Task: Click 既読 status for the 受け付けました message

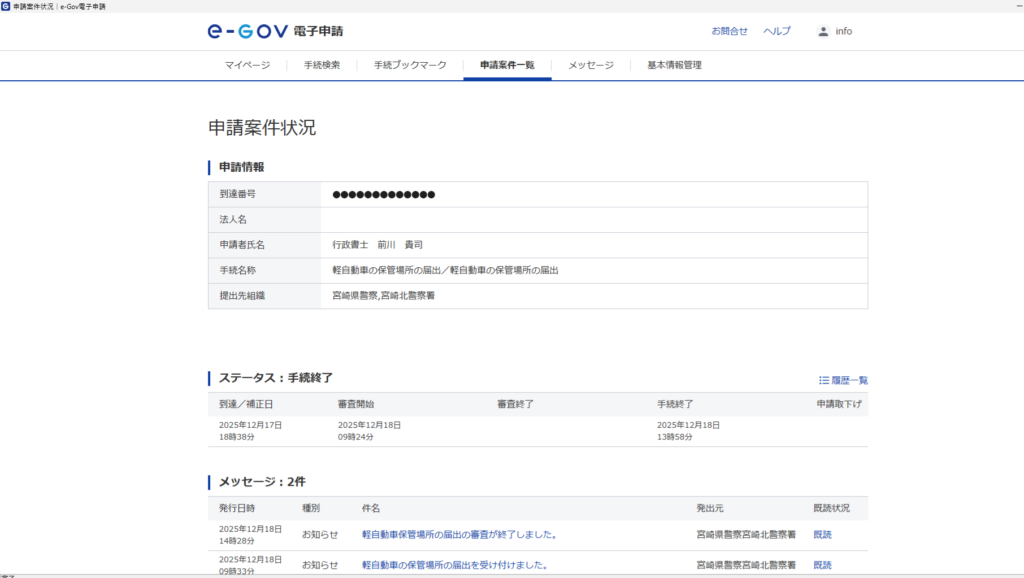Action: coord(822,565)
